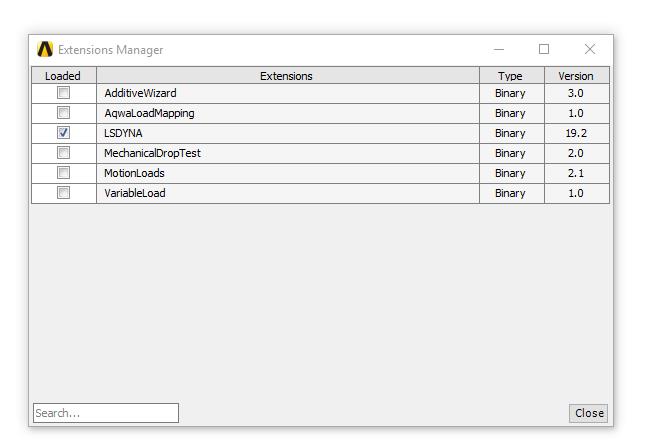The height and width of the screenshot is (446, 664).
Task: Click version 1.0 of VariableLoad
Action: 575,193
